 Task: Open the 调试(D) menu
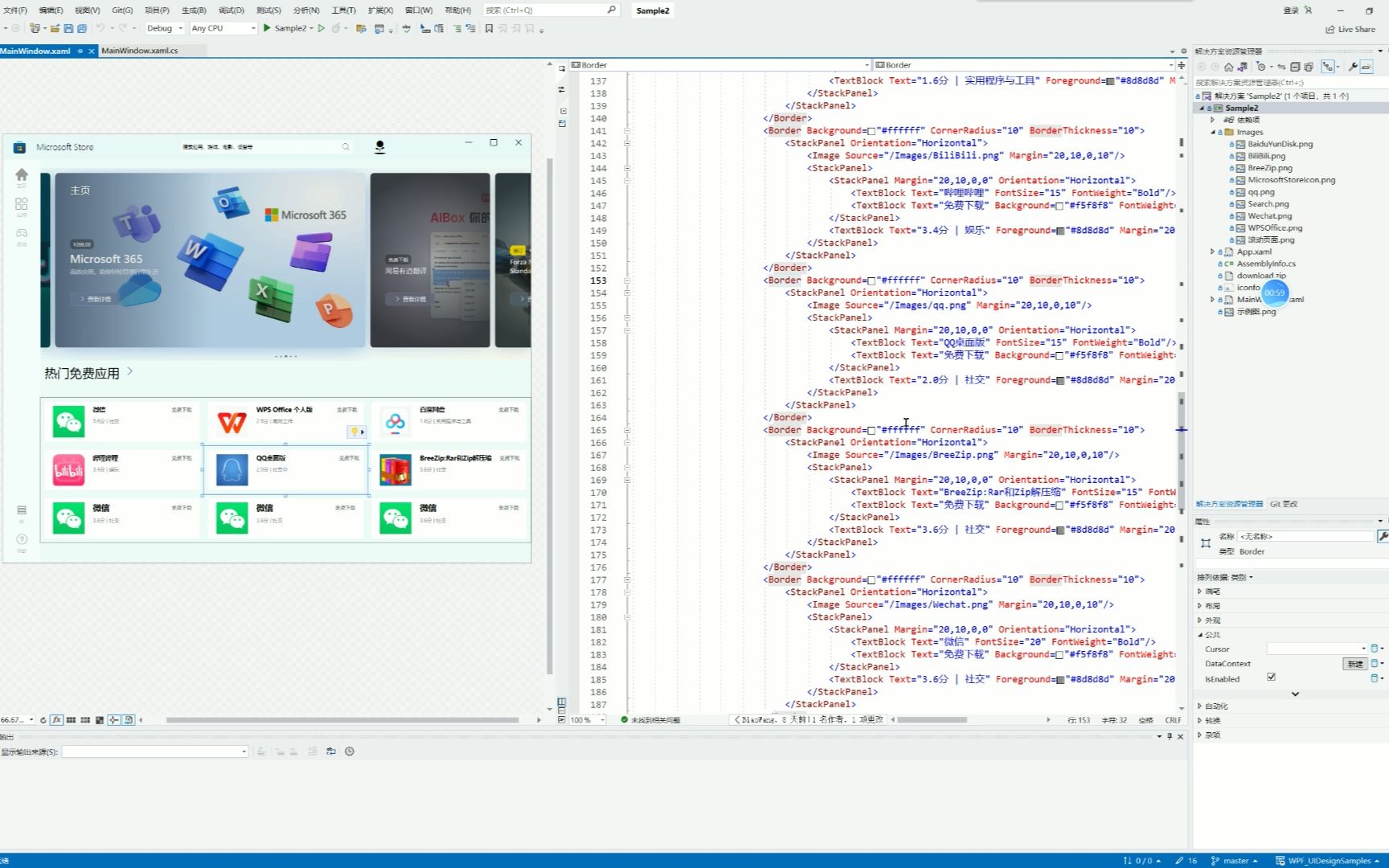[x=231, y=10]
